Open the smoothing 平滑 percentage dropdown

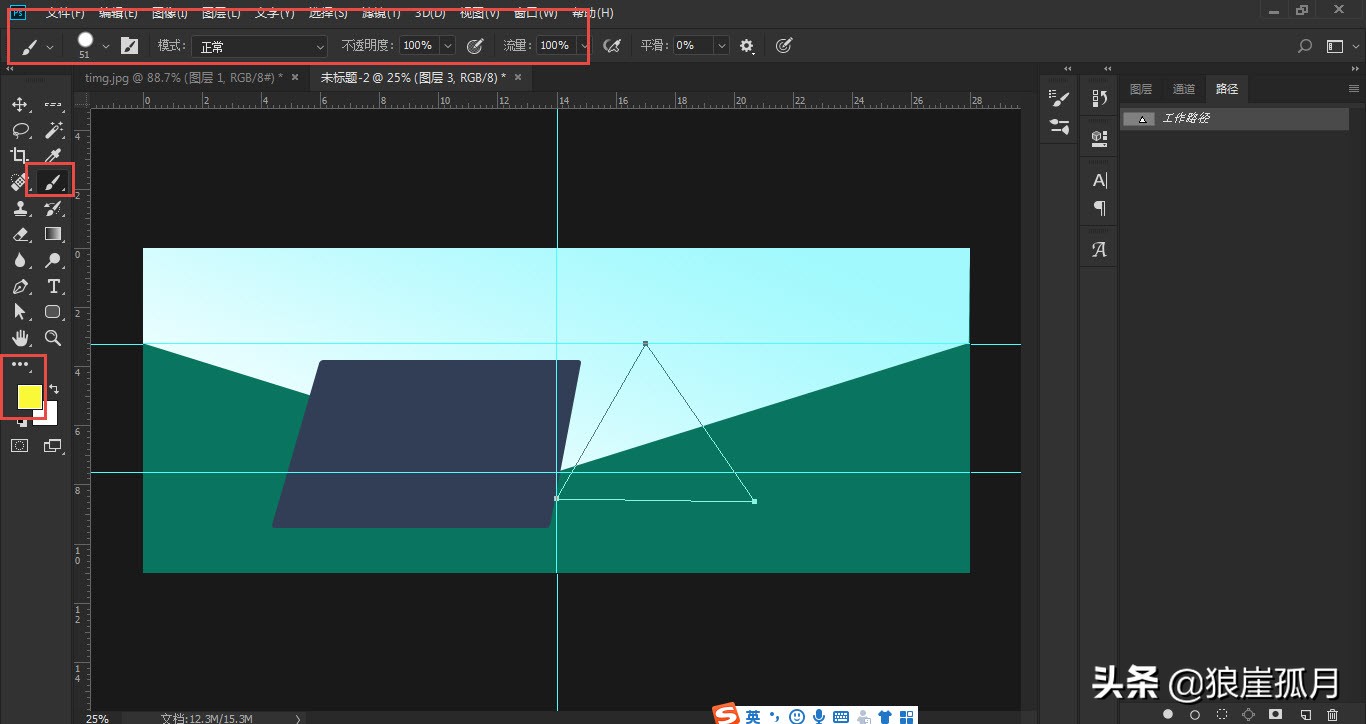pyautogui.click(x=721, y=45)
